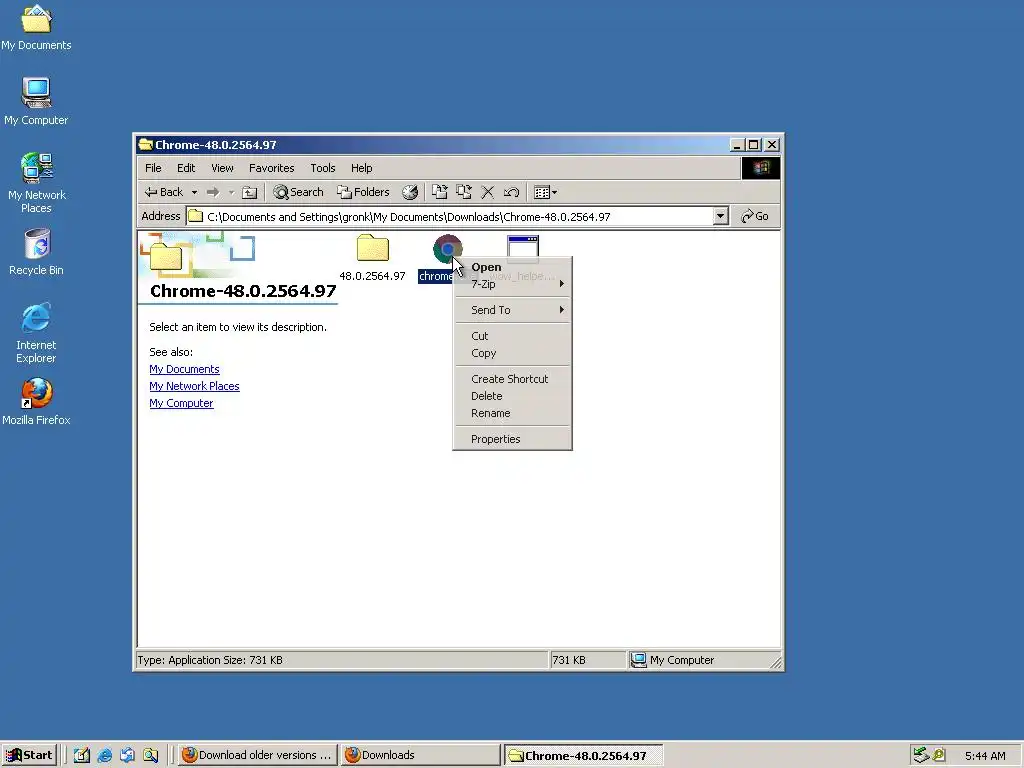Launch Outlook Express from quick launch
Image resolution: width=1024 pixels, height=768 pixels.
[127, 755]
